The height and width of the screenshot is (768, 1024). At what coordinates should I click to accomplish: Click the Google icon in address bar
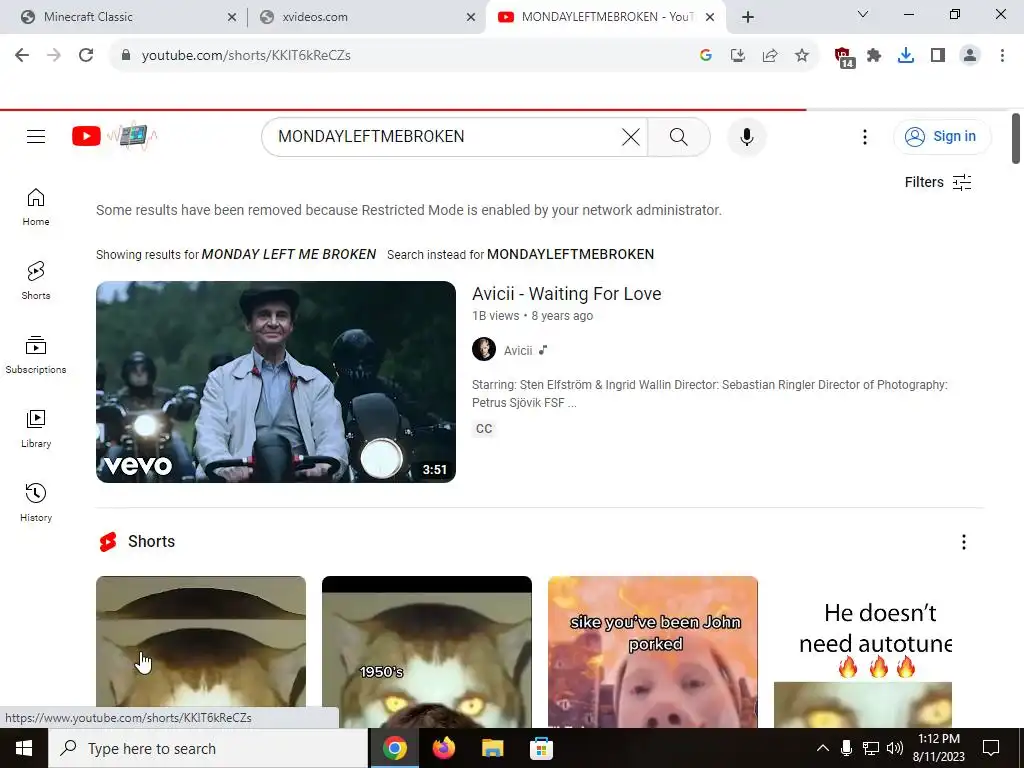pos(705,56)
